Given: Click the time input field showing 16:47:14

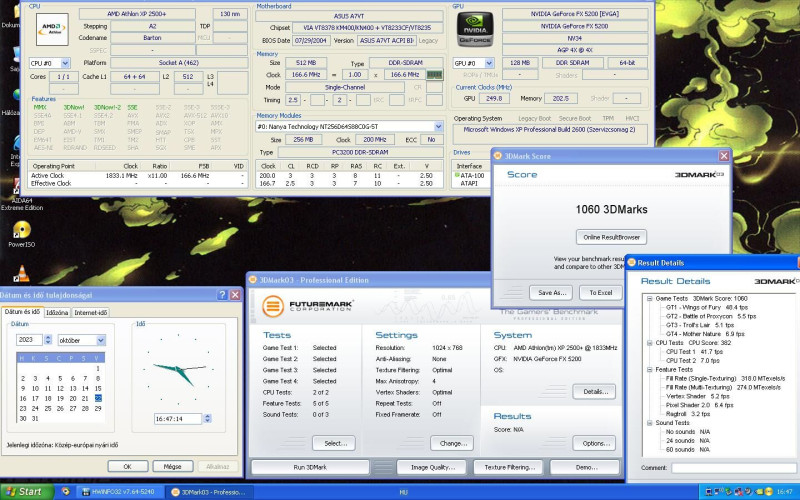Looking at the screenshot, I should coord(178,418).
